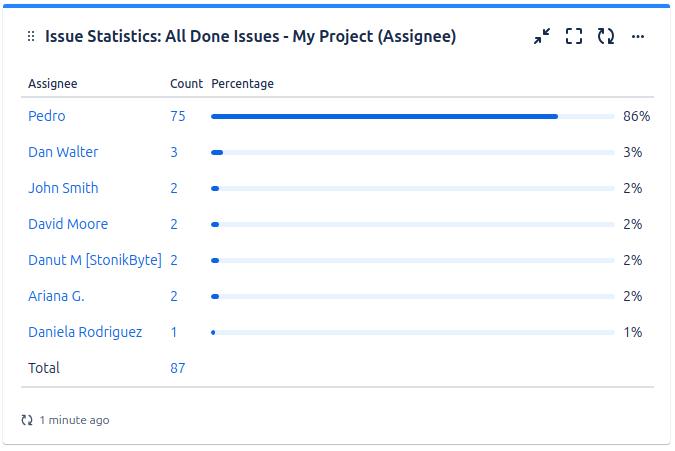Select assignee John Smith
Image resolution: width=675 pixels, height=451 pixels.
pos(63,188)
